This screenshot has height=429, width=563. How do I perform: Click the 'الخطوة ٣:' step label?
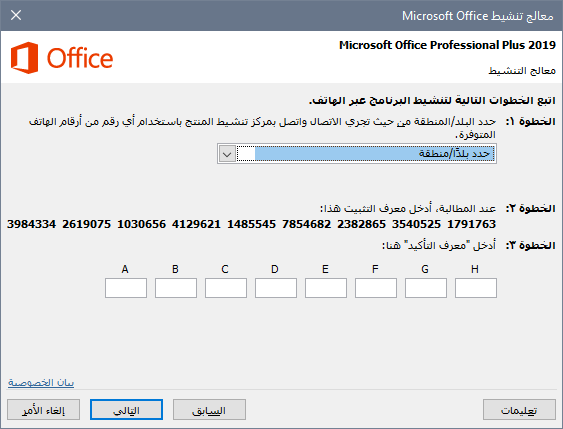pyautogui.click(x=530, y=246)
